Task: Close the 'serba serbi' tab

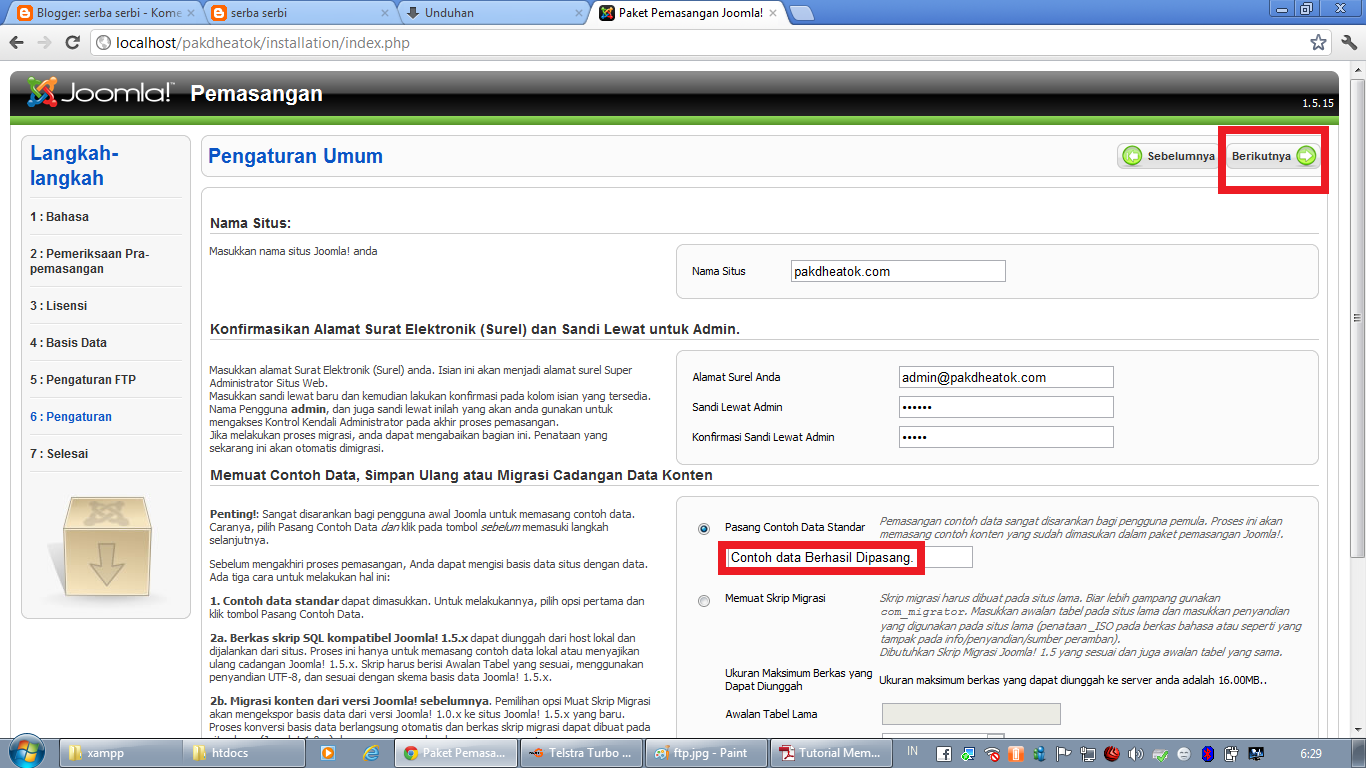Action: pos(385,13)
